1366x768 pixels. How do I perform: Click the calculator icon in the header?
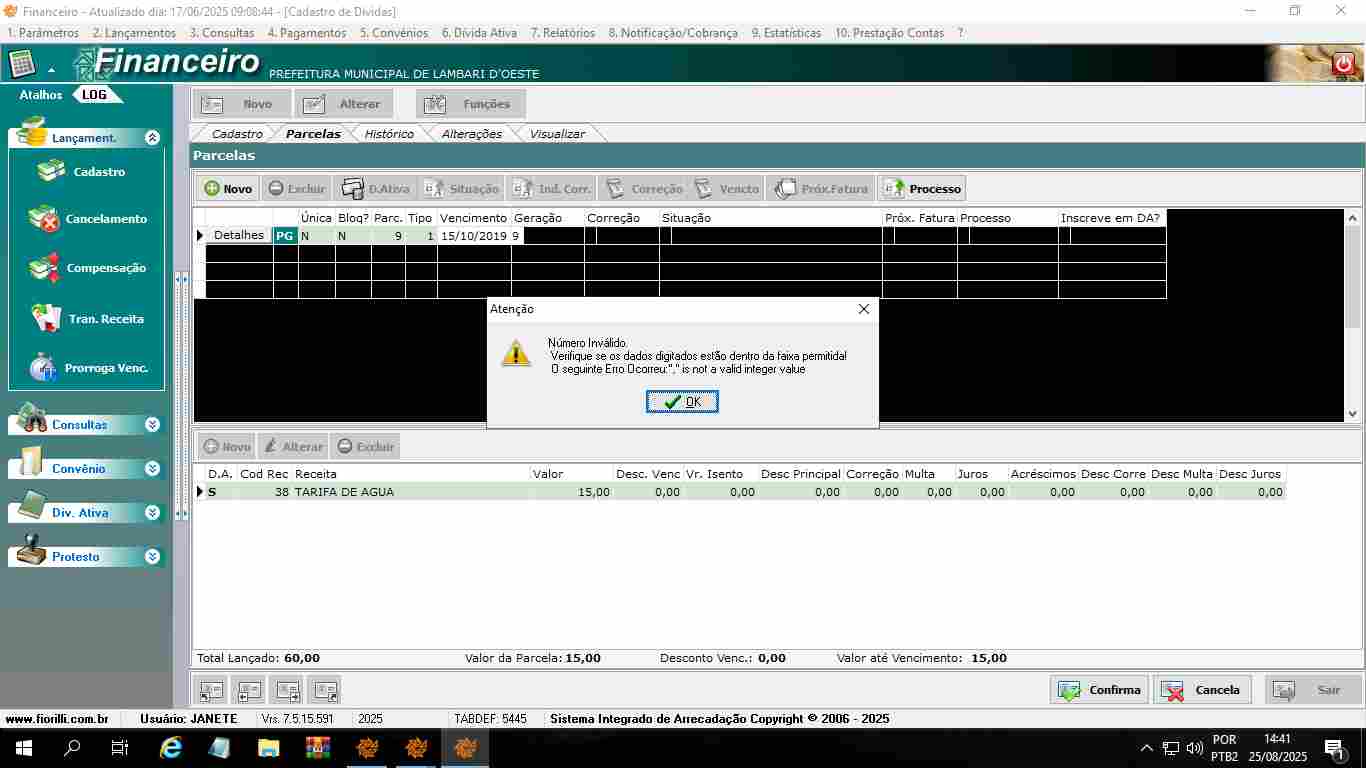22,65
